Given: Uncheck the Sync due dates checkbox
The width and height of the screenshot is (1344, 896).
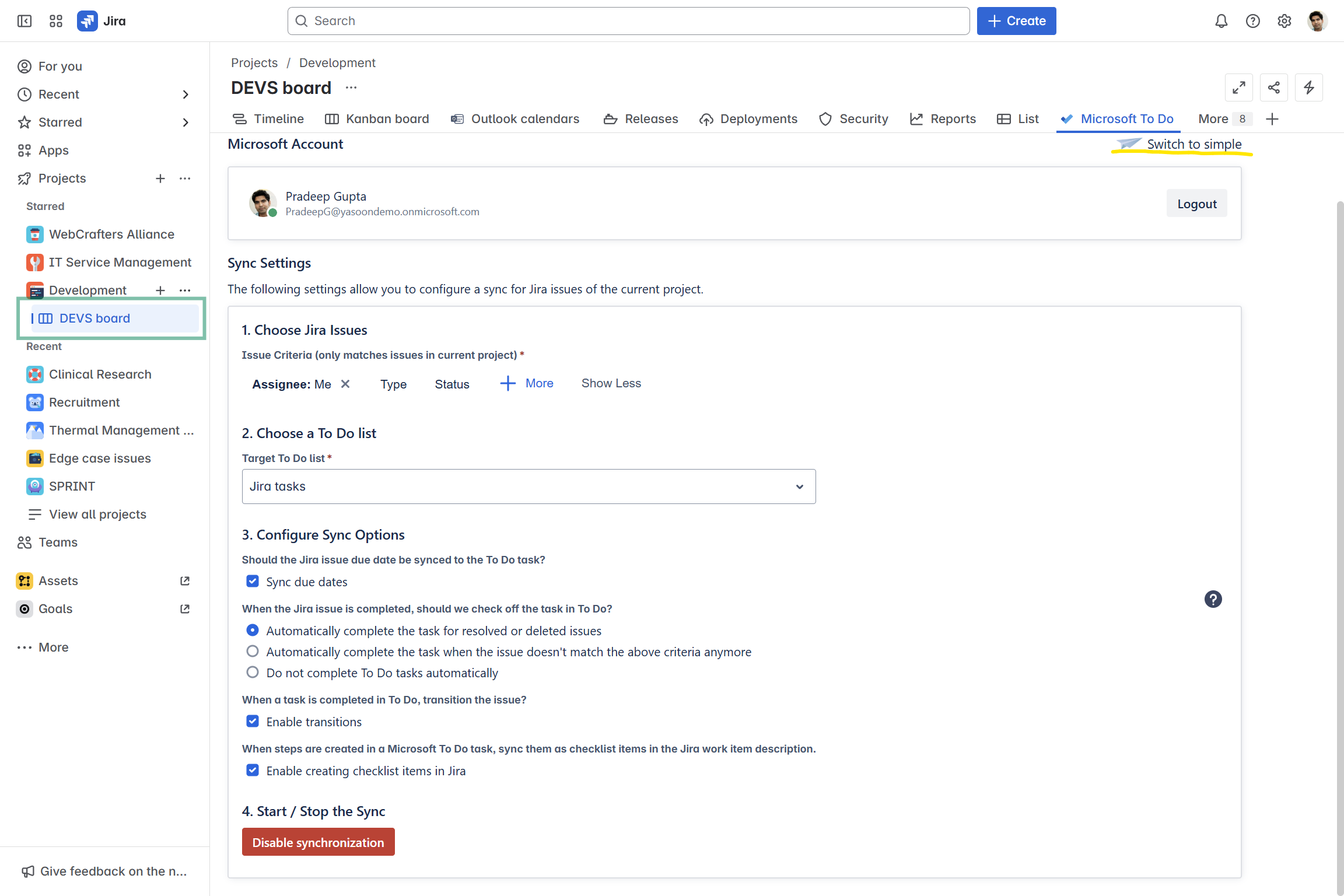Looking at the screenshot, I should pos(253,581).
